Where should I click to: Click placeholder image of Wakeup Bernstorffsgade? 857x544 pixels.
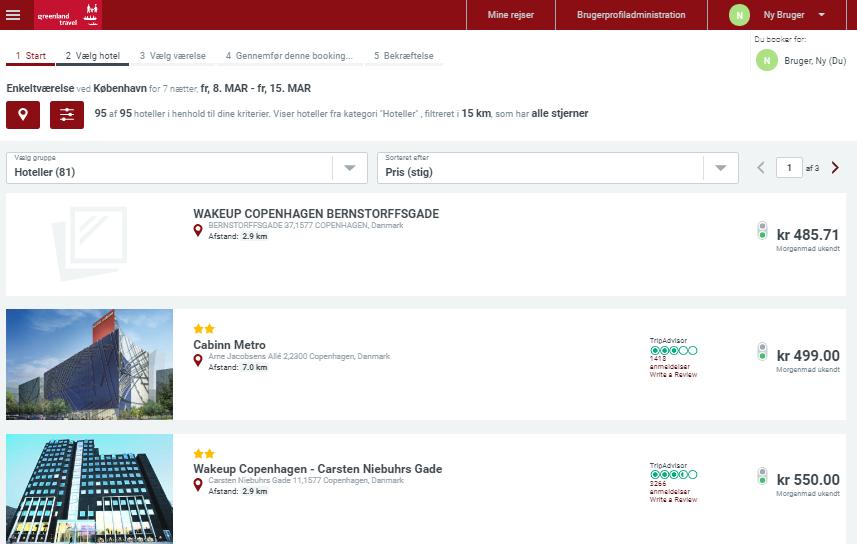click(89, 244)
